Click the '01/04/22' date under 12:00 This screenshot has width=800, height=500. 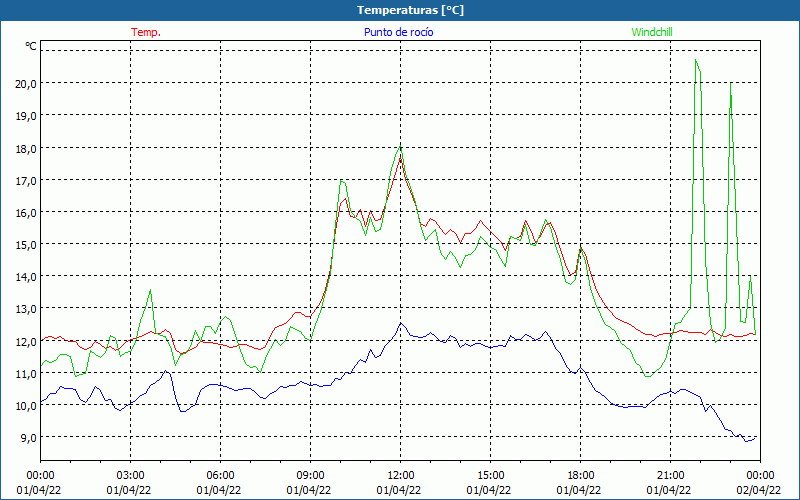[x=399, y=490]
